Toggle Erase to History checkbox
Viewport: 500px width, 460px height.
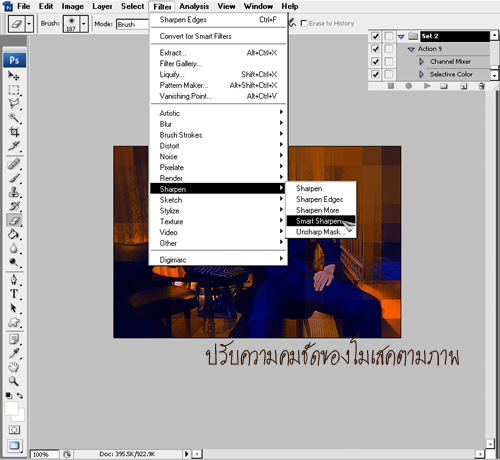(304, 23)
